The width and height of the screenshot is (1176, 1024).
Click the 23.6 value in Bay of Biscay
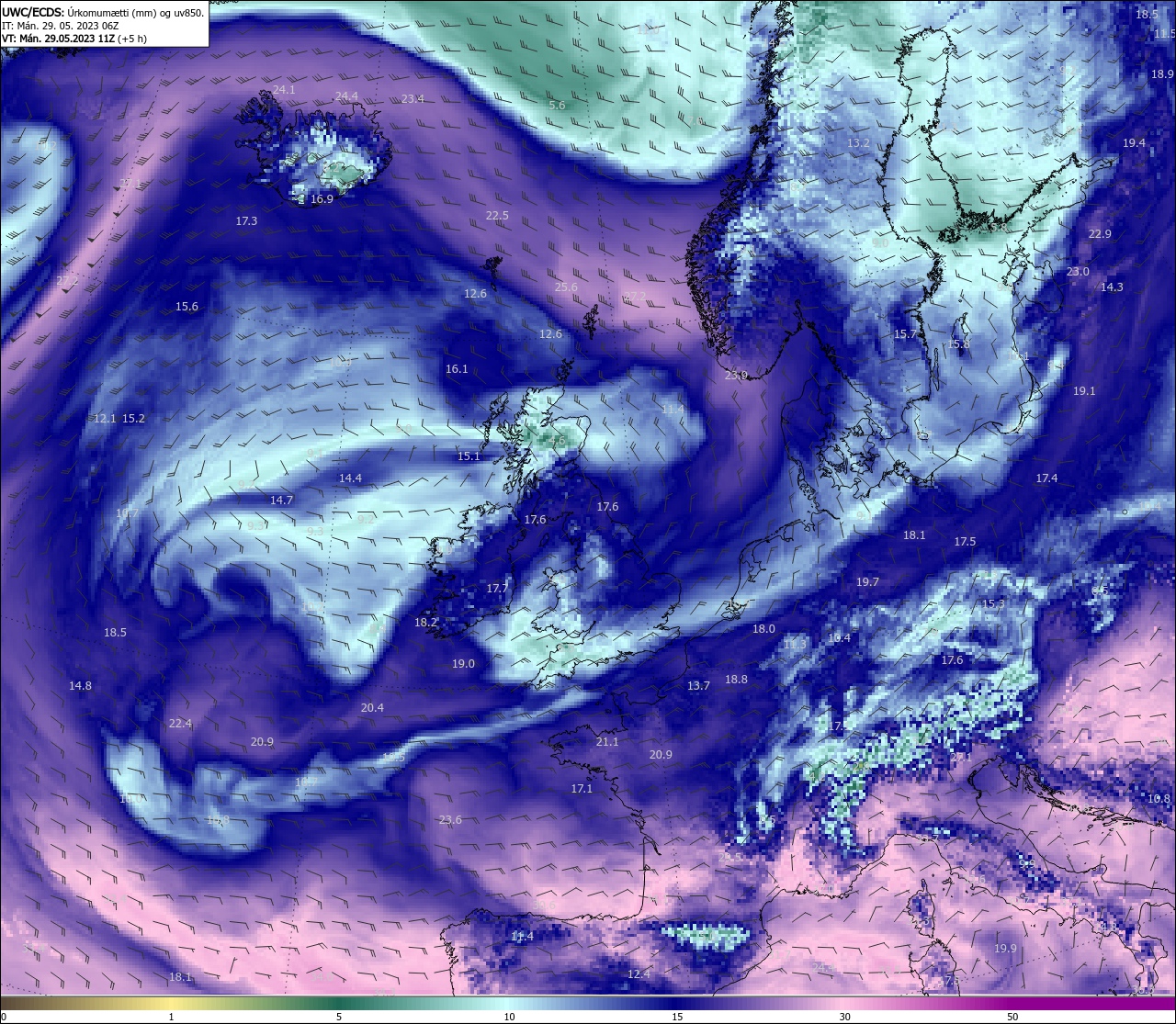click(450, 820)
